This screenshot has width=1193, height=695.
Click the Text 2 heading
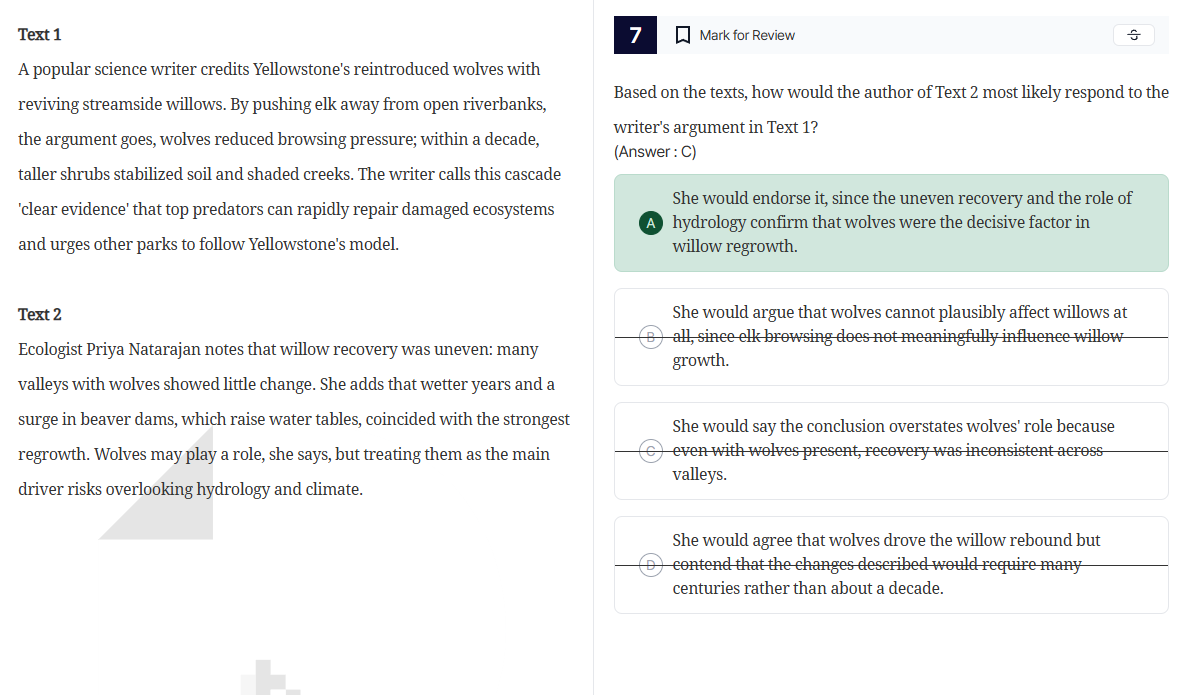(39, 313)
